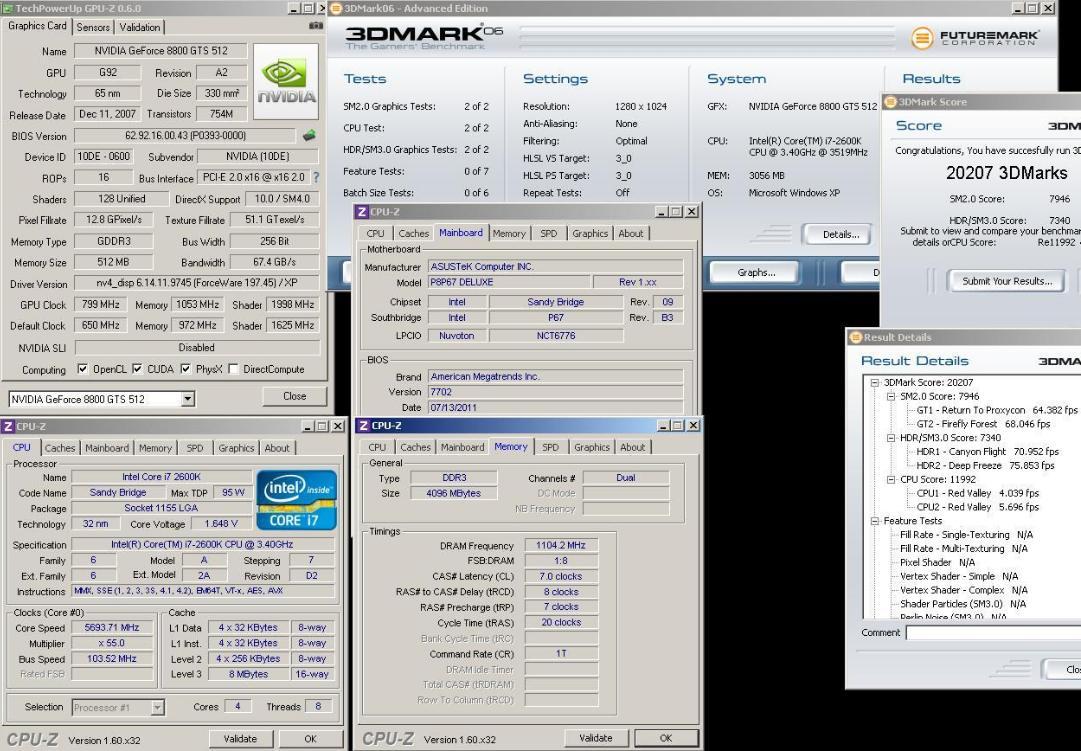This screenshot has height=751, width=1081.
Task: Toggle the PhysX checkbox in GPU-Z
Action: 185,369
